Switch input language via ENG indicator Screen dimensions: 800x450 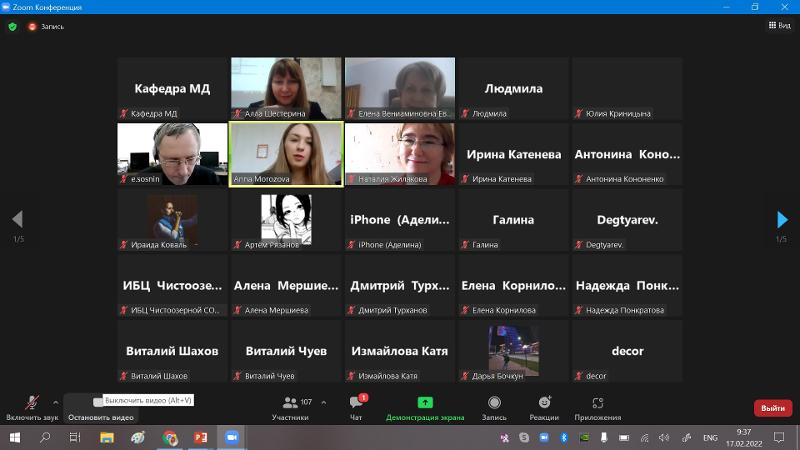click(x=710, y=438)
